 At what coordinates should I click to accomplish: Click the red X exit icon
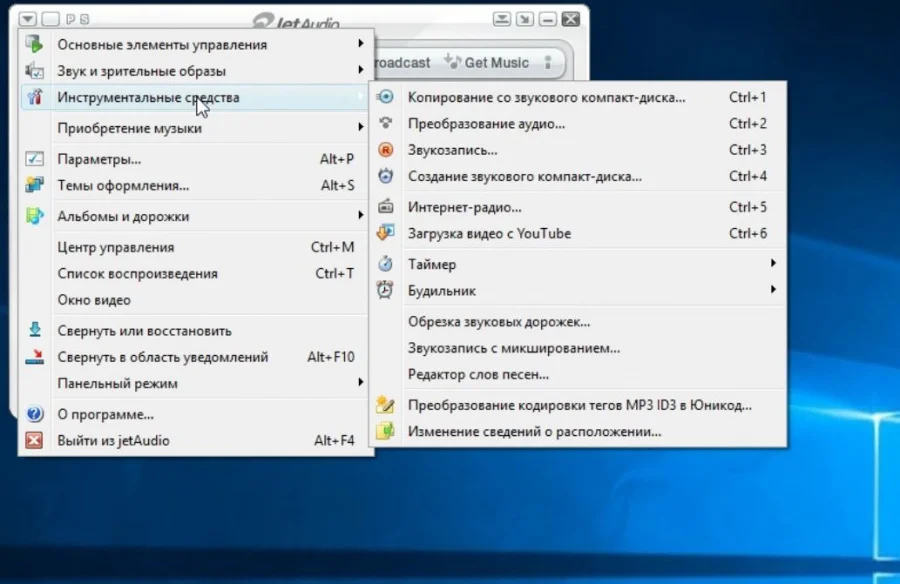pos(34,440)
